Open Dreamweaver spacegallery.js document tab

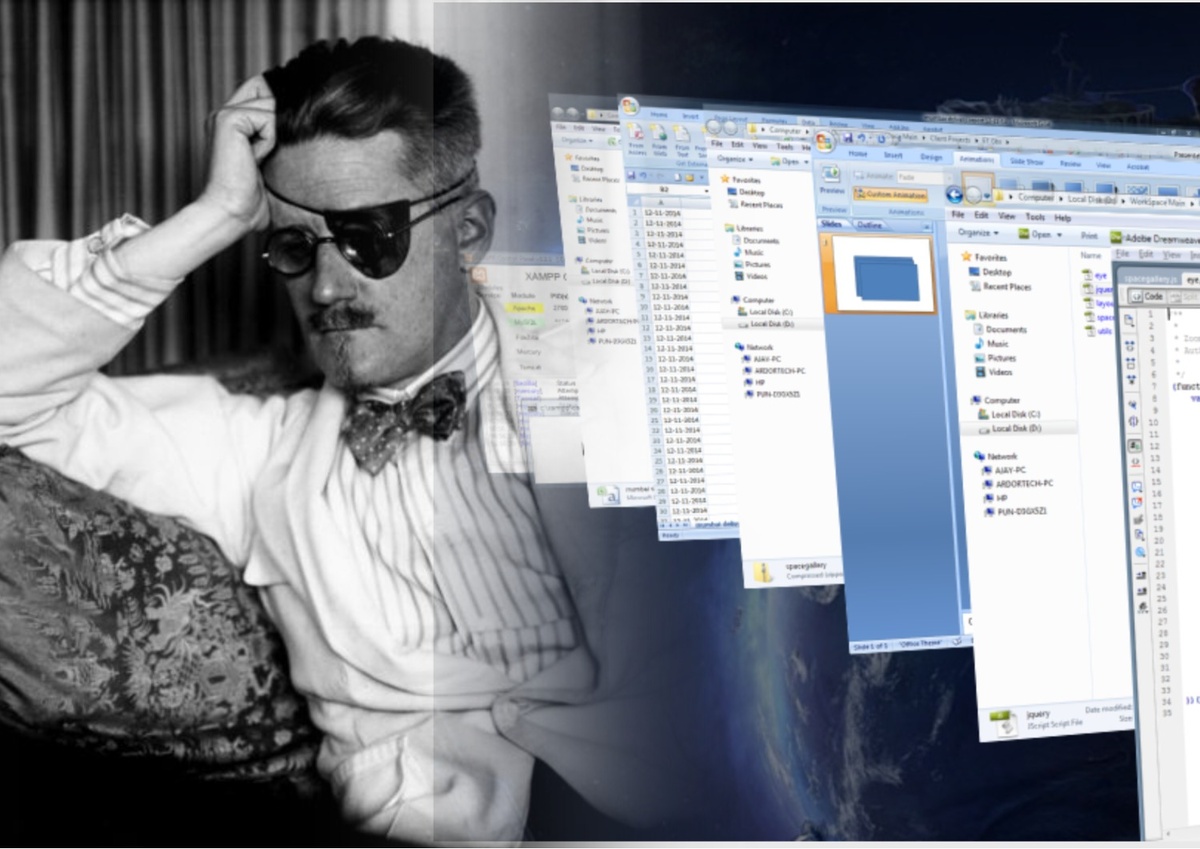tap(1151, 279)
